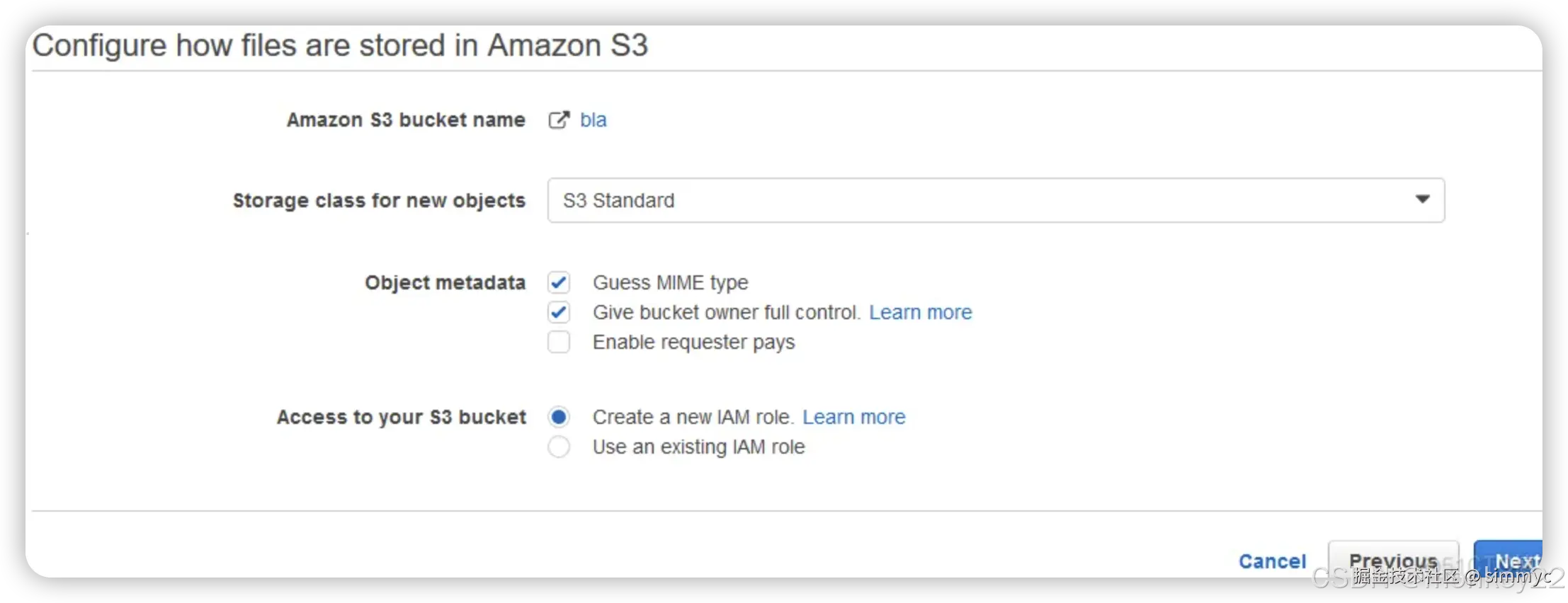This screenshot has width=1568, height=603.
Task: Open Learn more about bucket owner control
Action: pyautogui.click(x=920, y=312)
